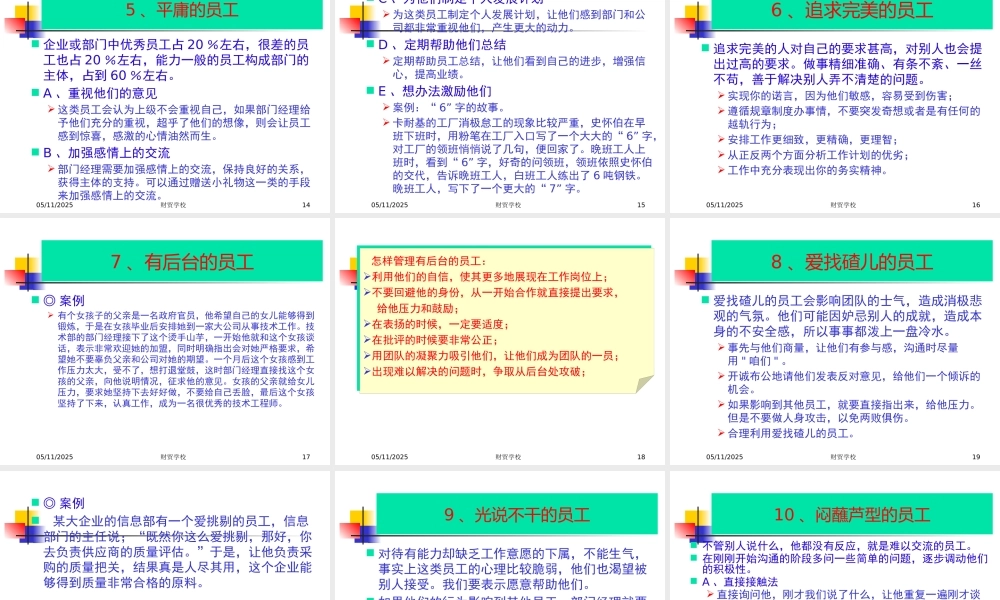This screenshot has width=1000, height=600.
Task: Click the footer "财贸学校" on slide 19
Action: pos(843,457)
